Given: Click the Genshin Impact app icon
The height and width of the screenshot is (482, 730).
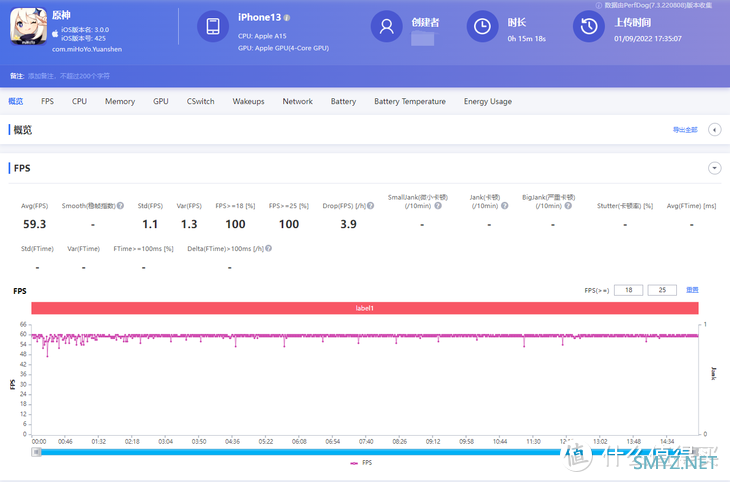Looking at the screenshot, I should [28, 27].
